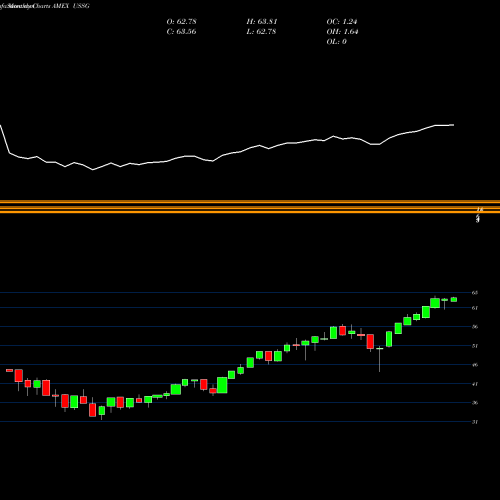Click the 51 price axis label

(475, 346)
